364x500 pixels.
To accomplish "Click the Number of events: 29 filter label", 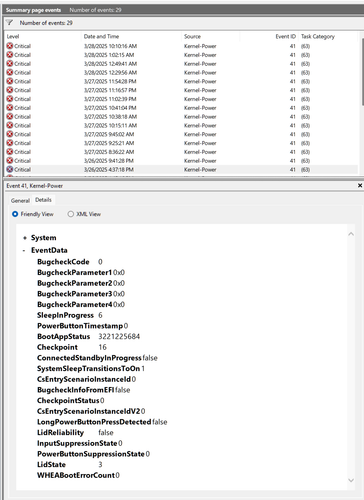I will tap(46, 23).
